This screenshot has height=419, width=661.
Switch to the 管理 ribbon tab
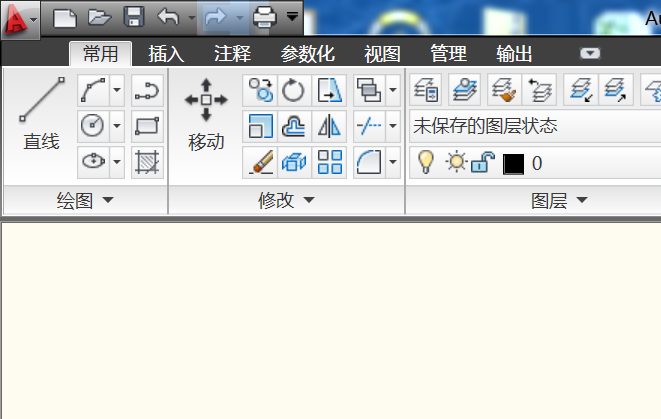pos(449,54)
